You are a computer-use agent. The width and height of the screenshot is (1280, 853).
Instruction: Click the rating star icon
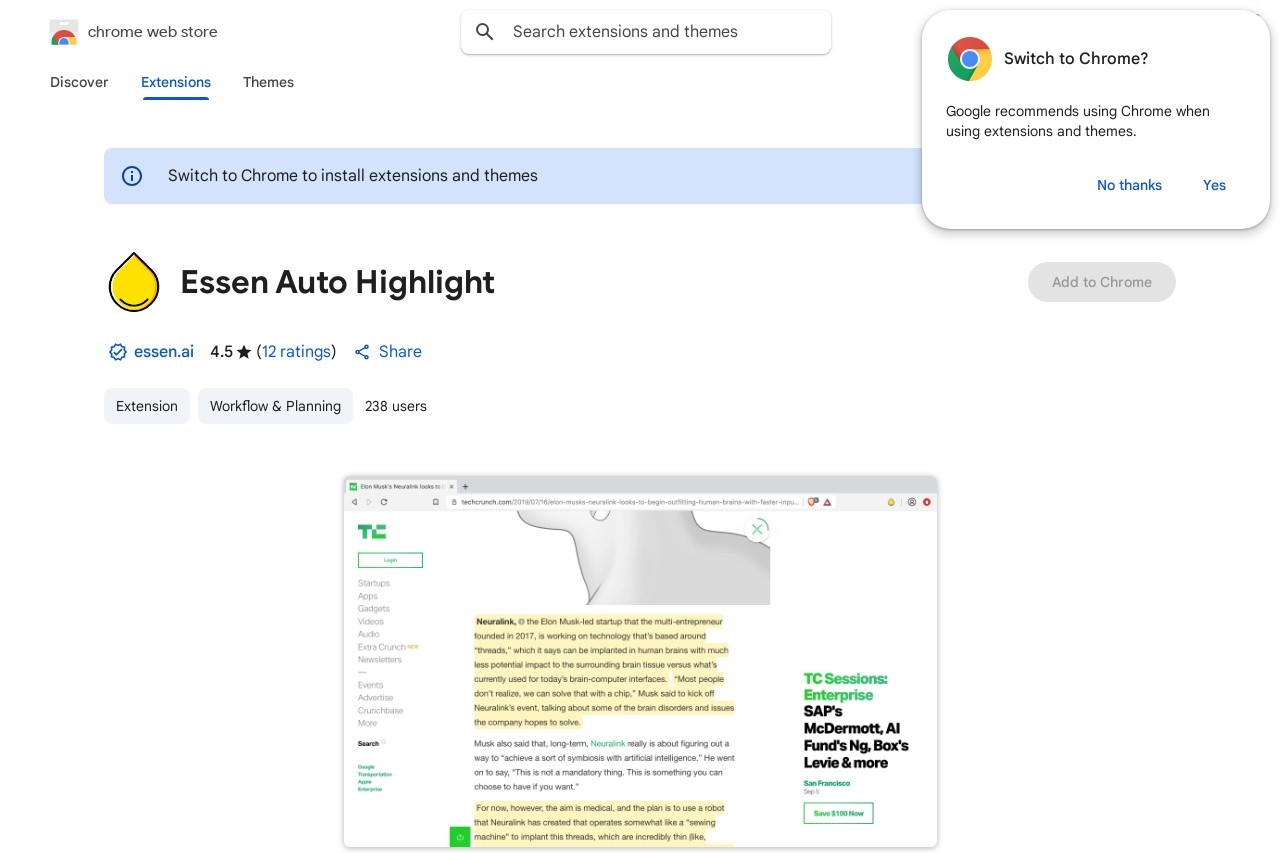pos(244,352)
